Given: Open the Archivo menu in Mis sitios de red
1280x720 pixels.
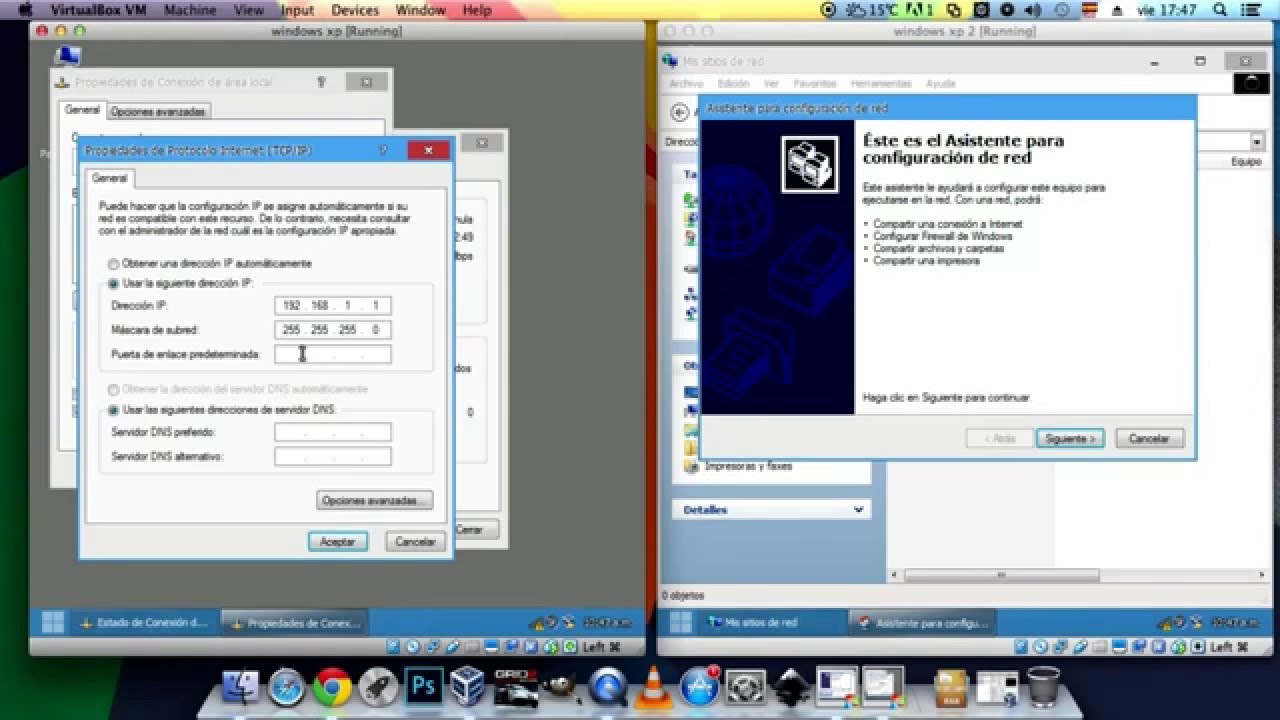Looking at the screenshot, I should [x=686, y=83].
